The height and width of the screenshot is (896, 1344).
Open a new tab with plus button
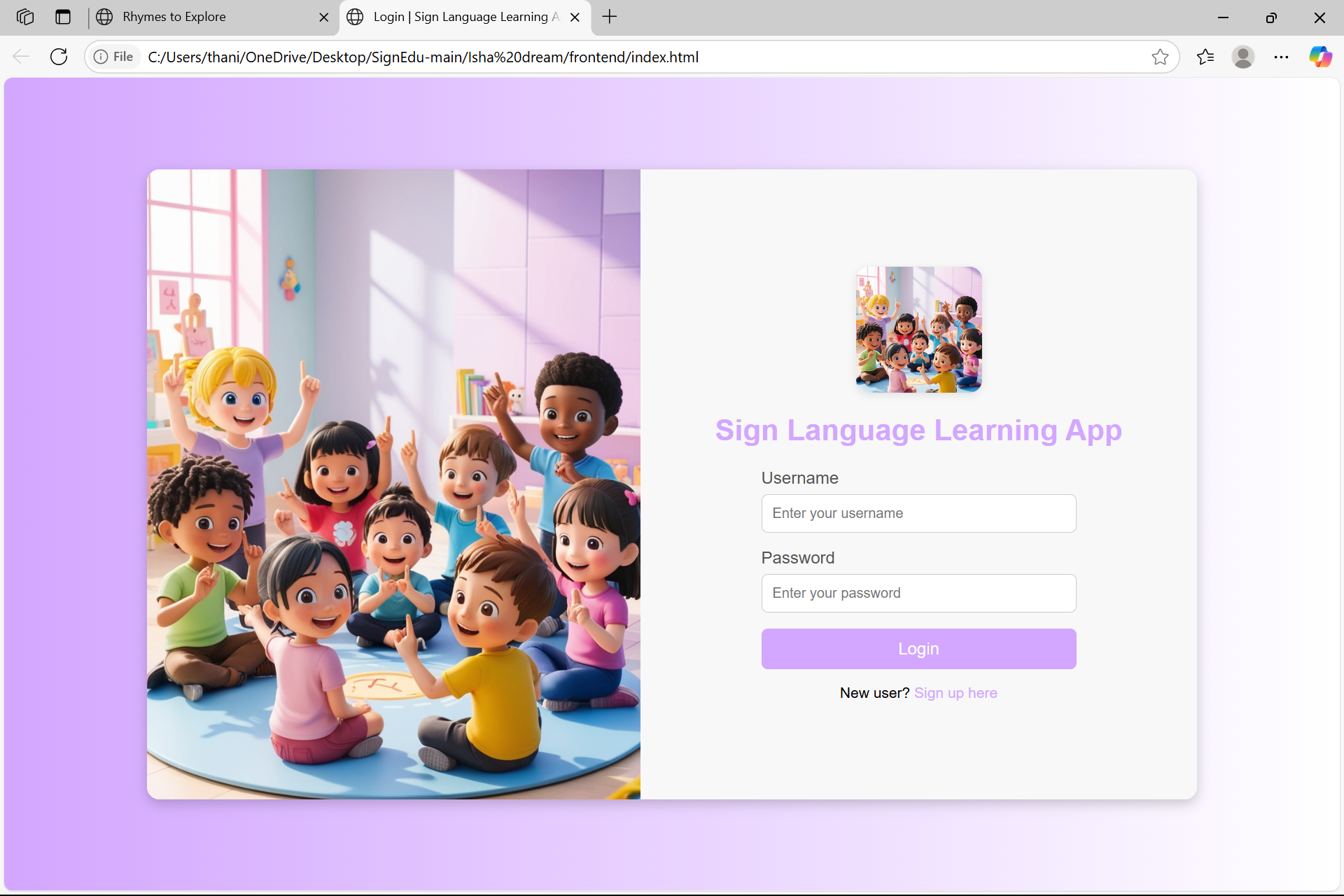coord(610,17)
